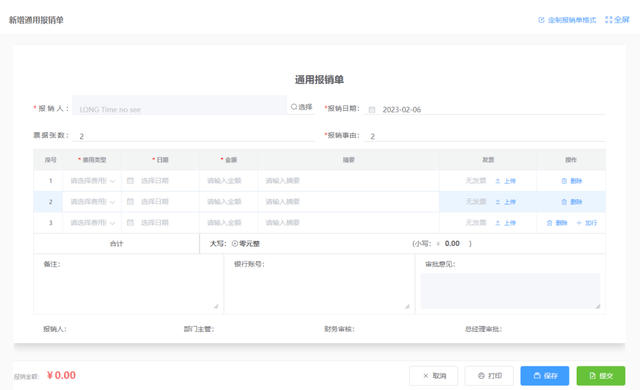
Task: Submit the form with the 提交 button
Action: click(x=601, y=376)
